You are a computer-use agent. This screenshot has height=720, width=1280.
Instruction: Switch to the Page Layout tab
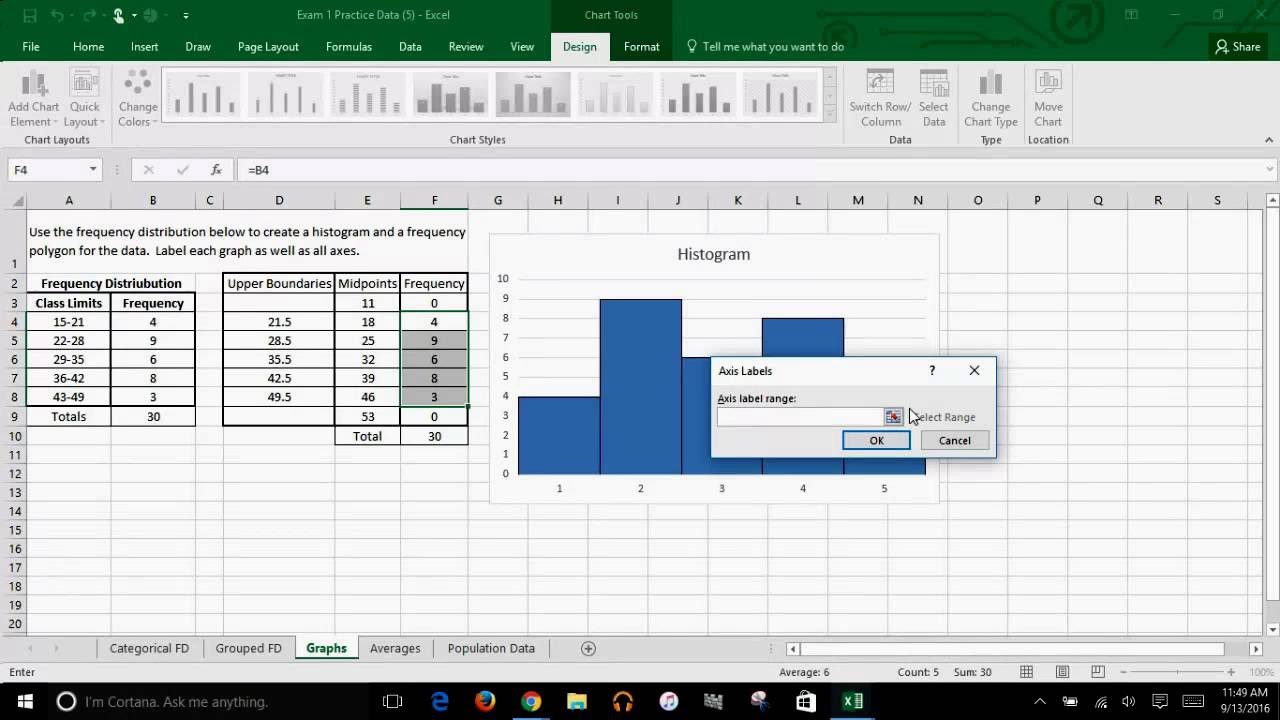[268, 47]
